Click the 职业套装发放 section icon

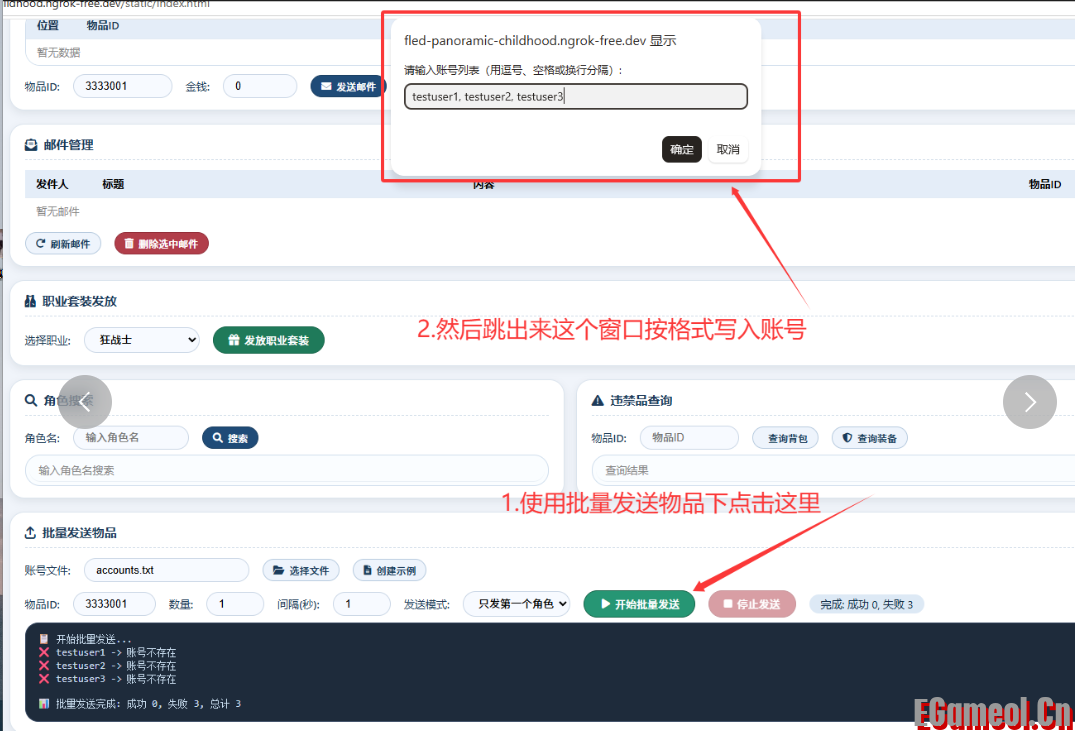pos(30,301)
